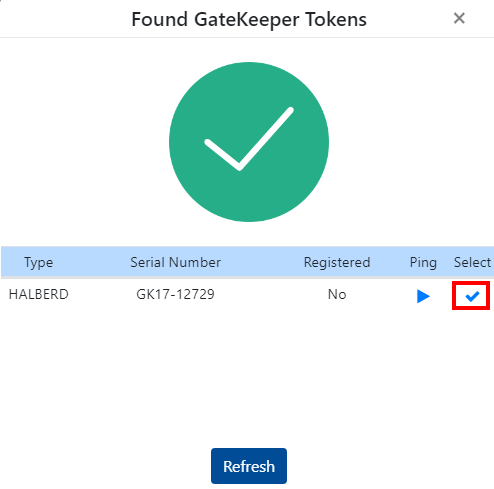Image resolution: width=494 pixels, height=489 pixels.
Task: Click the Select column header
Action: tap(472, 263)
